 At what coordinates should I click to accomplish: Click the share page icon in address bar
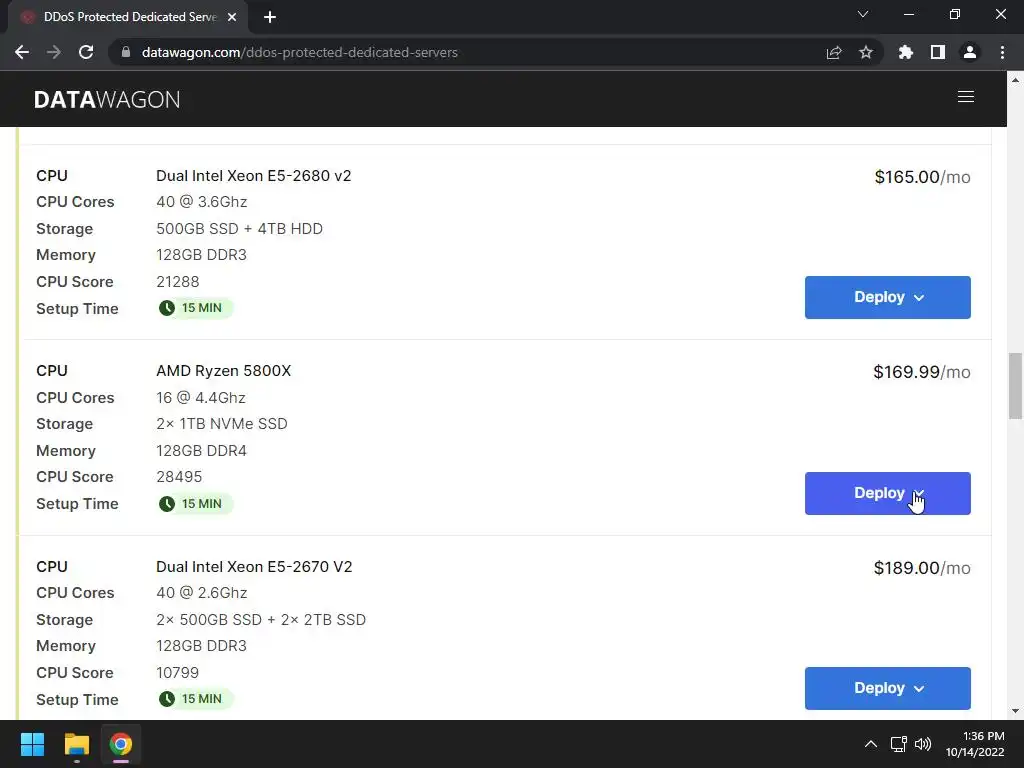pos(834,52)
